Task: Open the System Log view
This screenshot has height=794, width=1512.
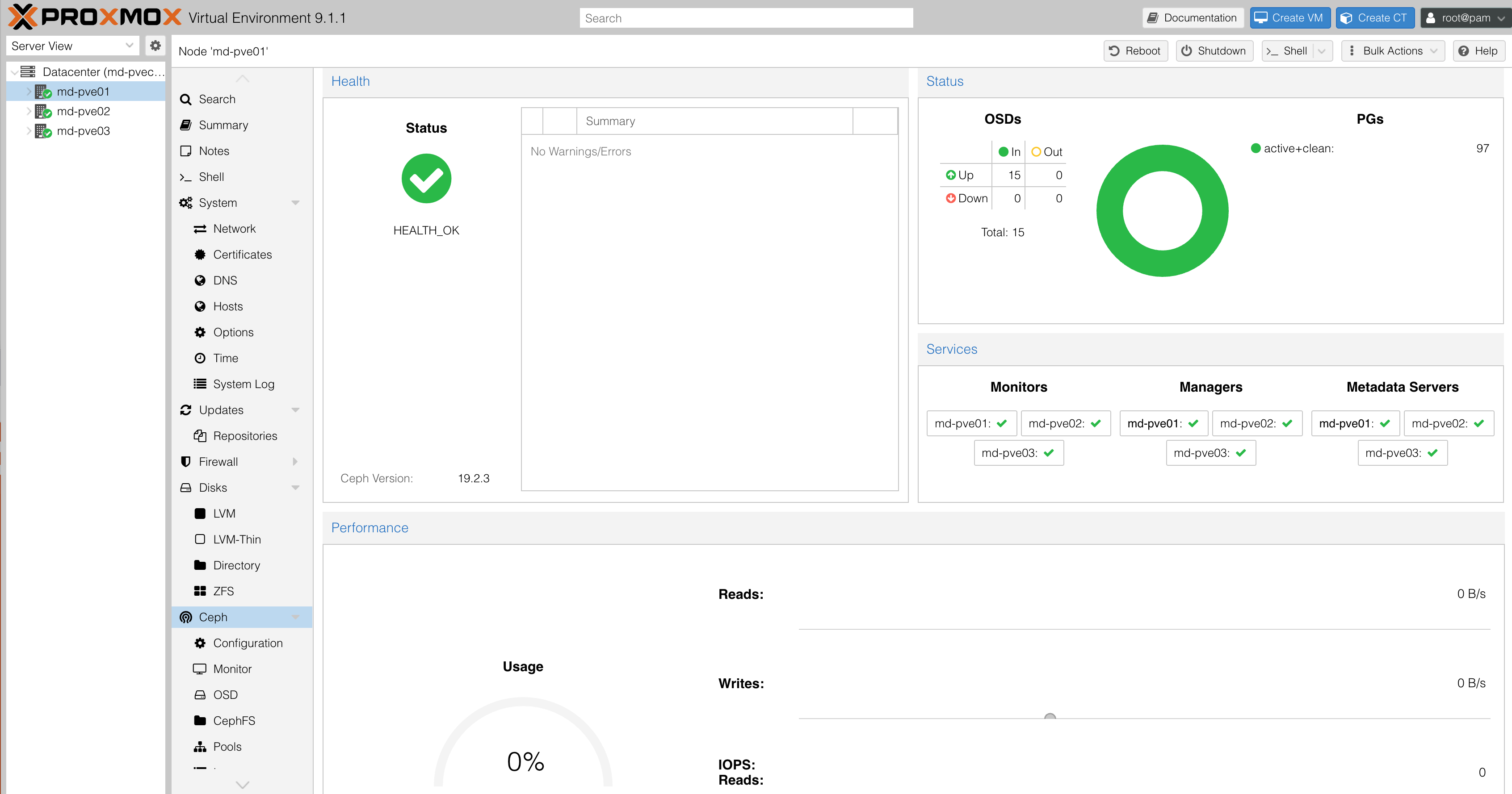Action: coord(244,384)
